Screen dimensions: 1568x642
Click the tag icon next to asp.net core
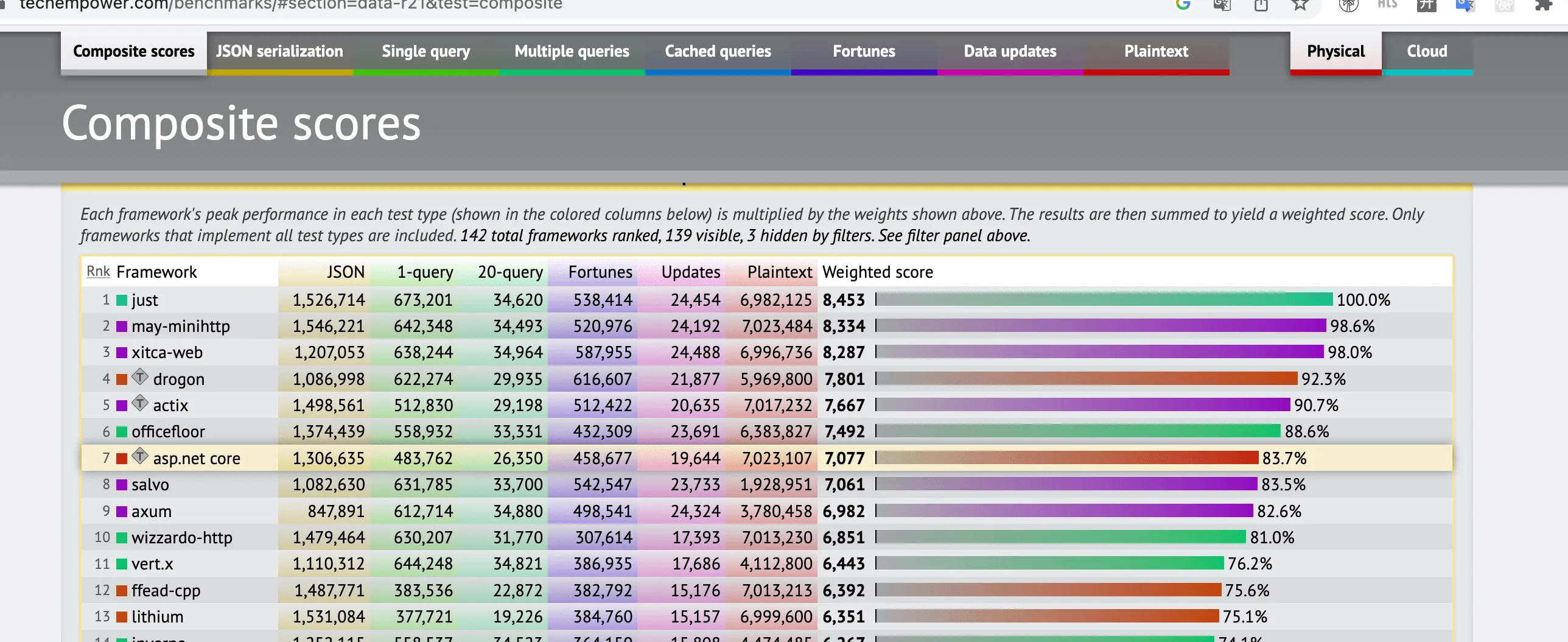tap(140, 457)
